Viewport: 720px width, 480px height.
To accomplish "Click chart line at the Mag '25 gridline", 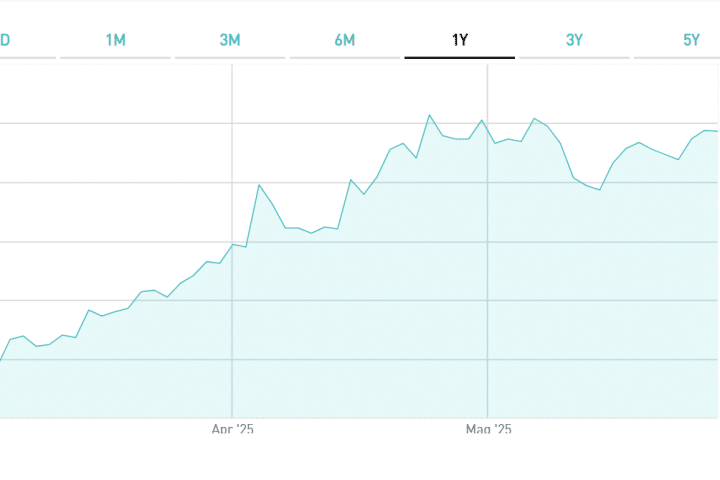I will click(x=487, y=129).
